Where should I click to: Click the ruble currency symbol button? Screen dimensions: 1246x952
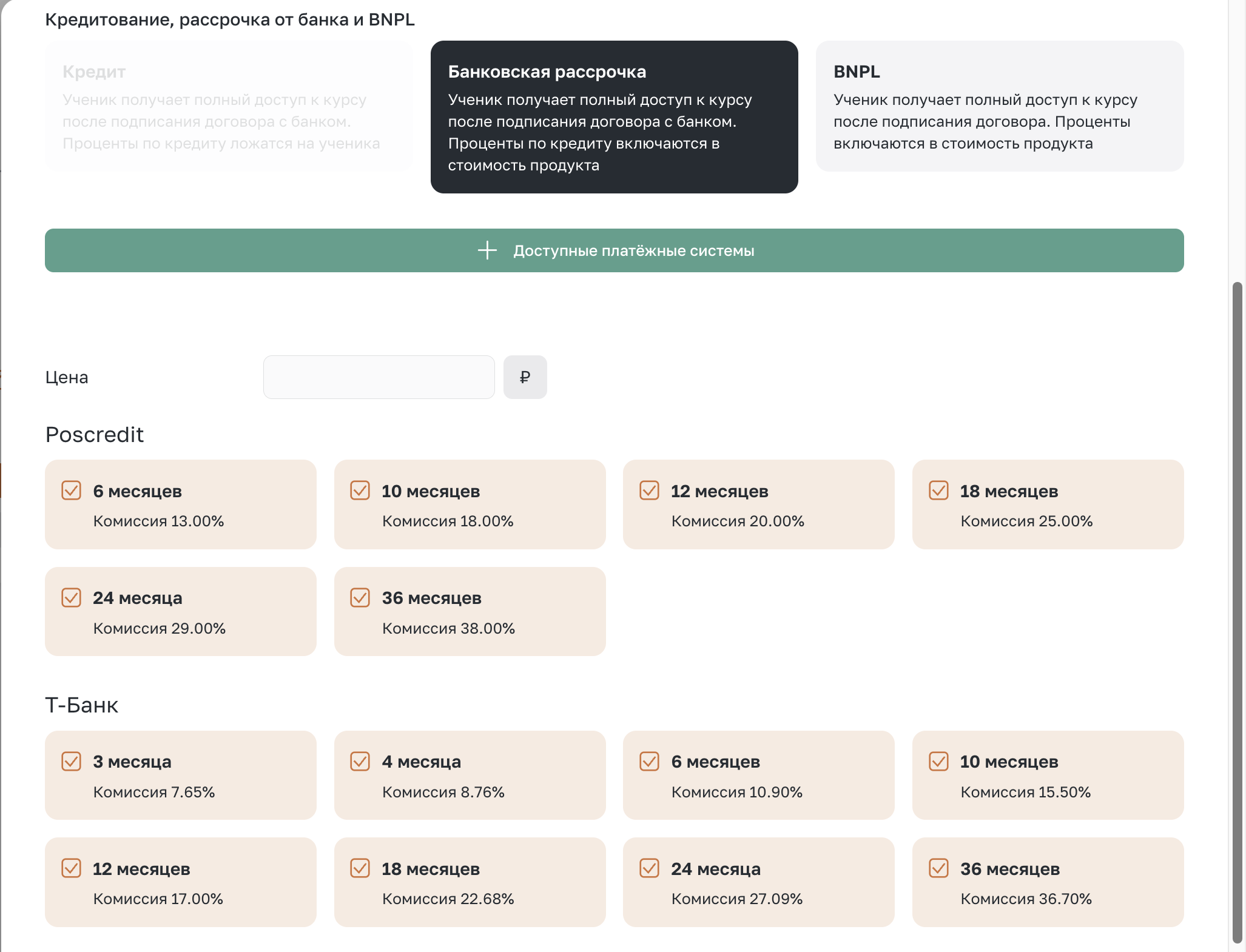click(x=525, y=377)
